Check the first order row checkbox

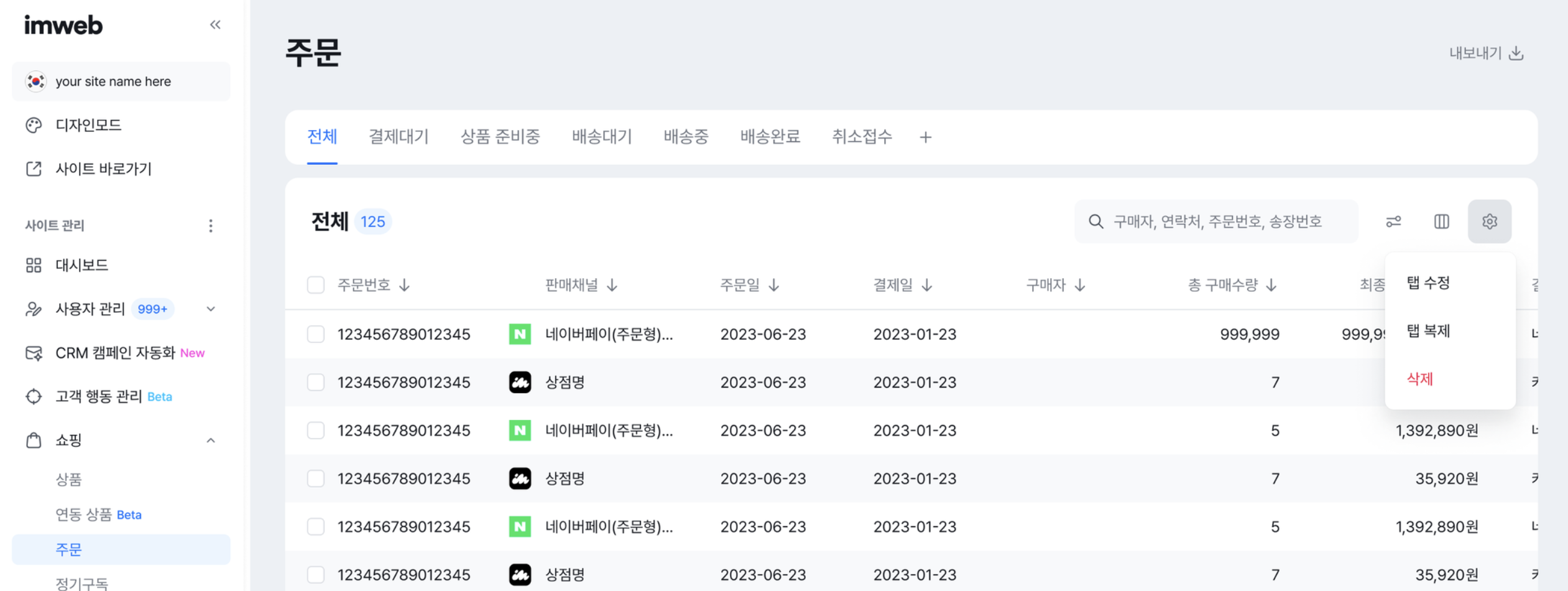(316, 334)
